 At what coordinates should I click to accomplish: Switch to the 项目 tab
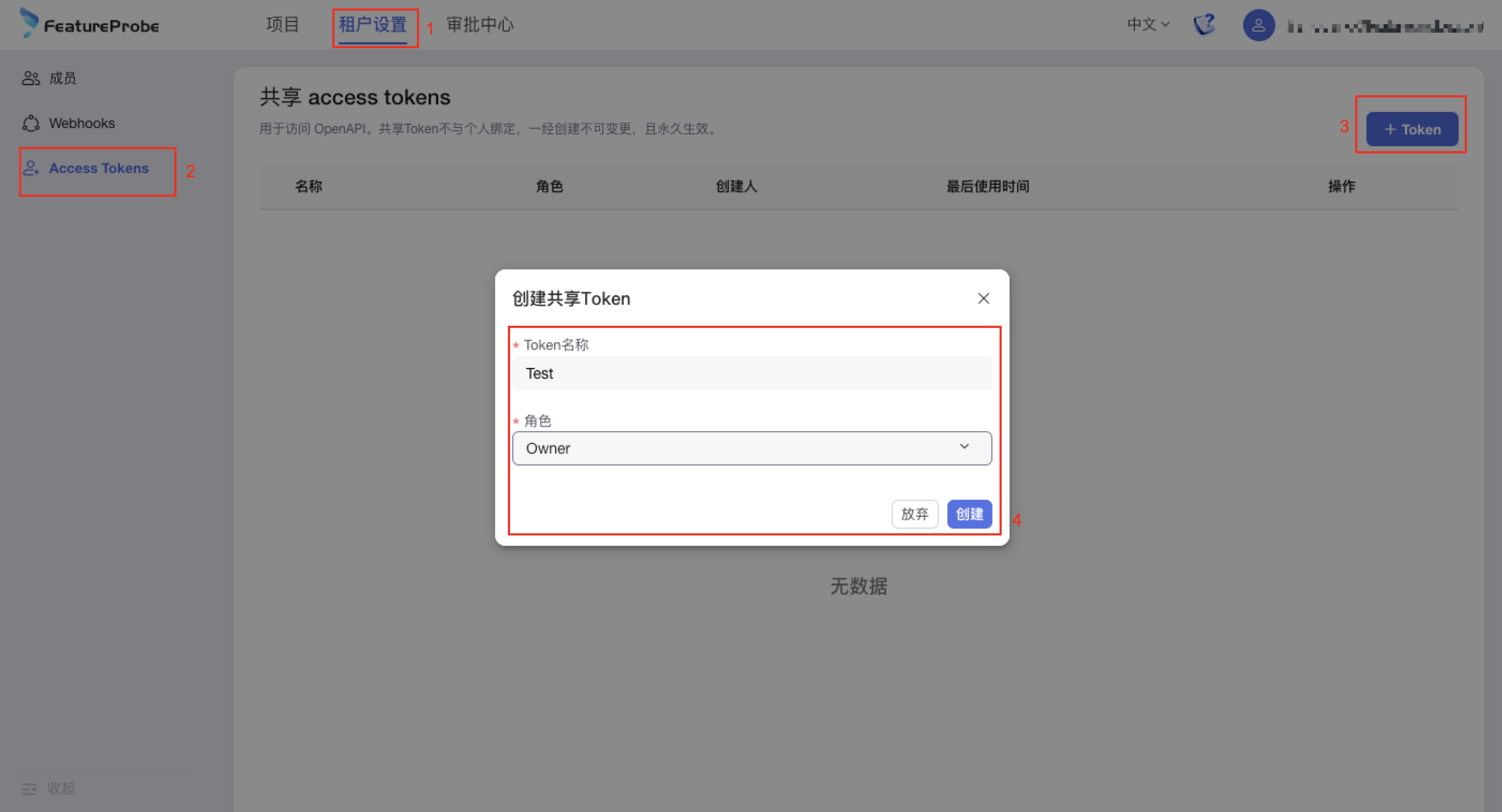(282, 25)
